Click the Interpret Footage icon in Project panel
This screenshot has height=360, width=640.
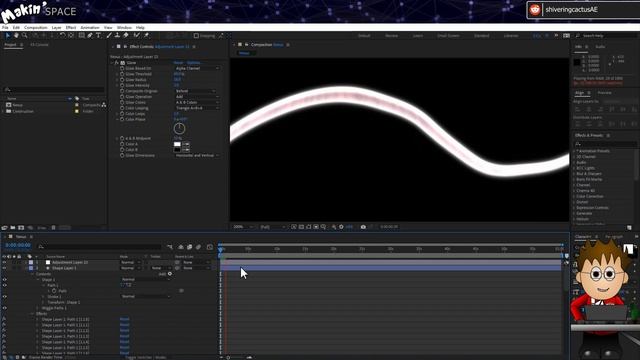click(x=4, y=228)
